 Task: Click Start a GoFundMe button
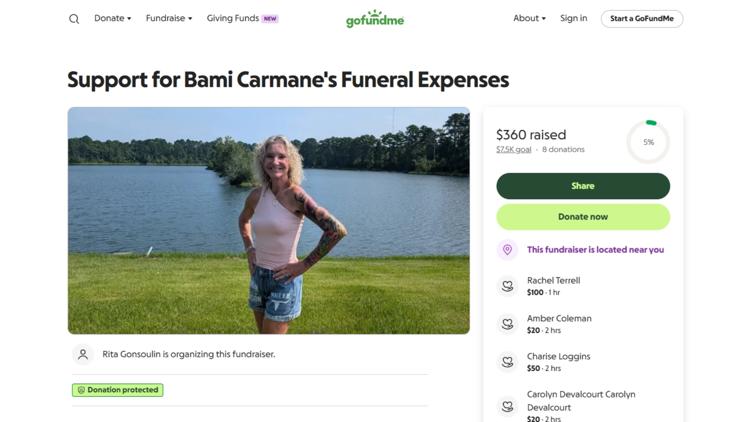click(642, 19)
